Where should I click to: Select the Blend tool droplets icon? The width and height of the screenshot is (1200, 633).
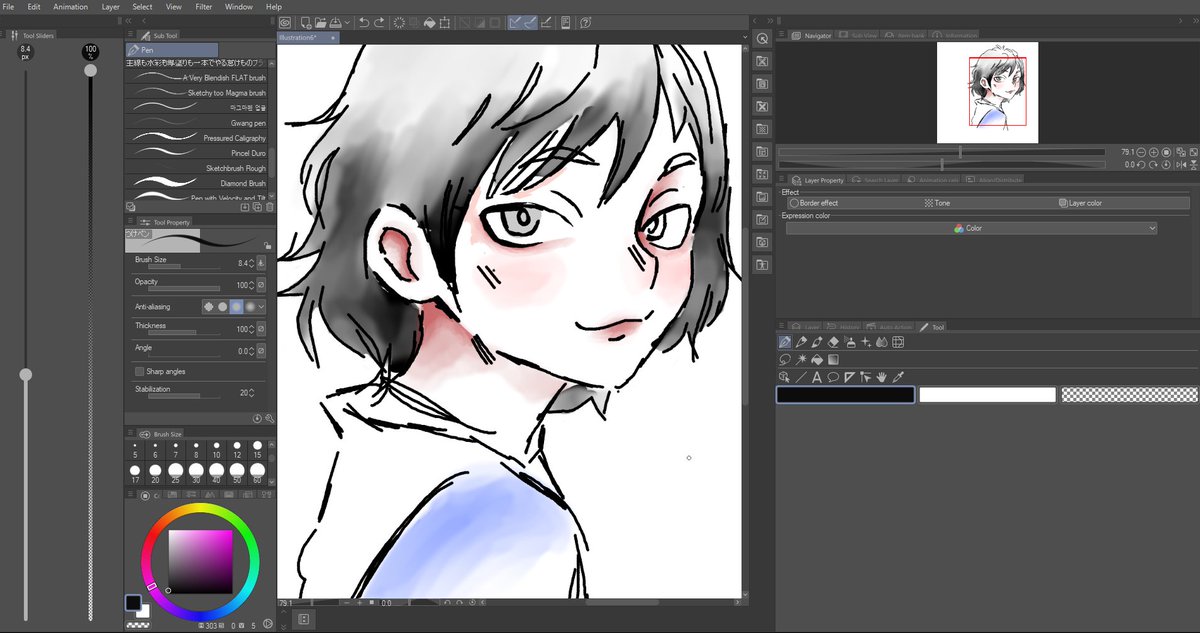point(882,342)
